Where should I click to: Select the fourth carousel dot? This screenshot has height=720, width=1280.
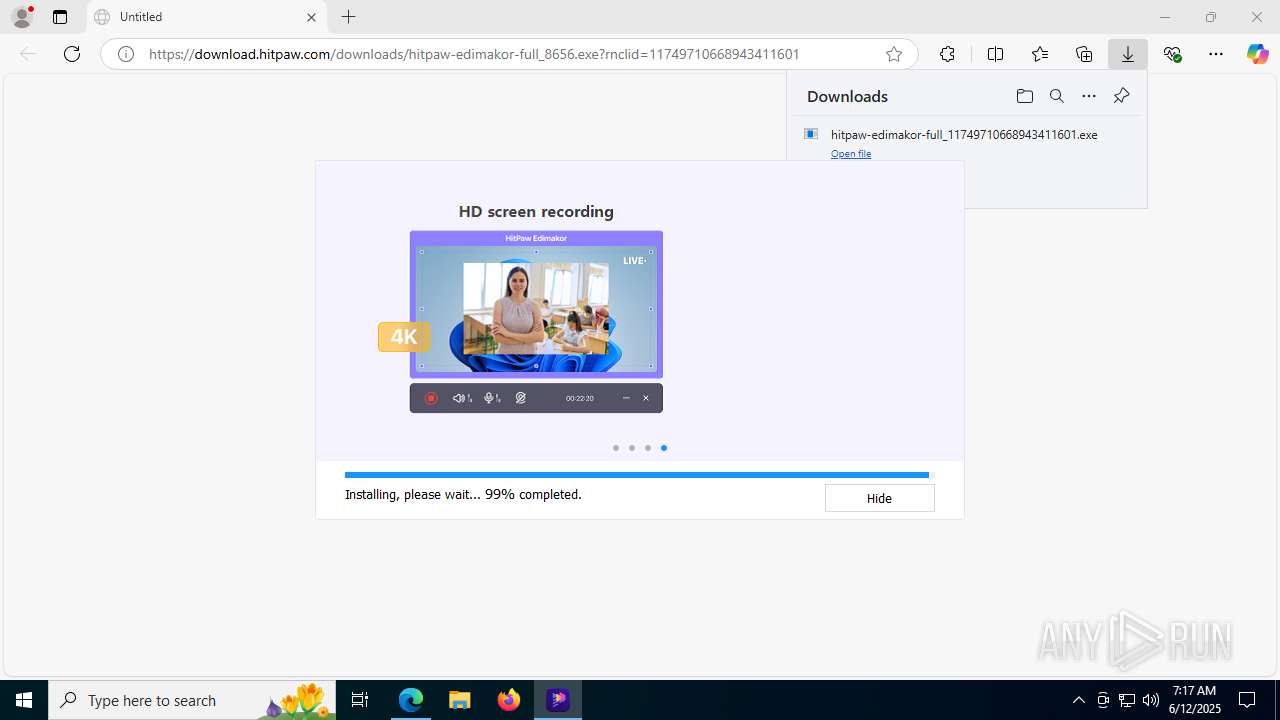[664, 448]
